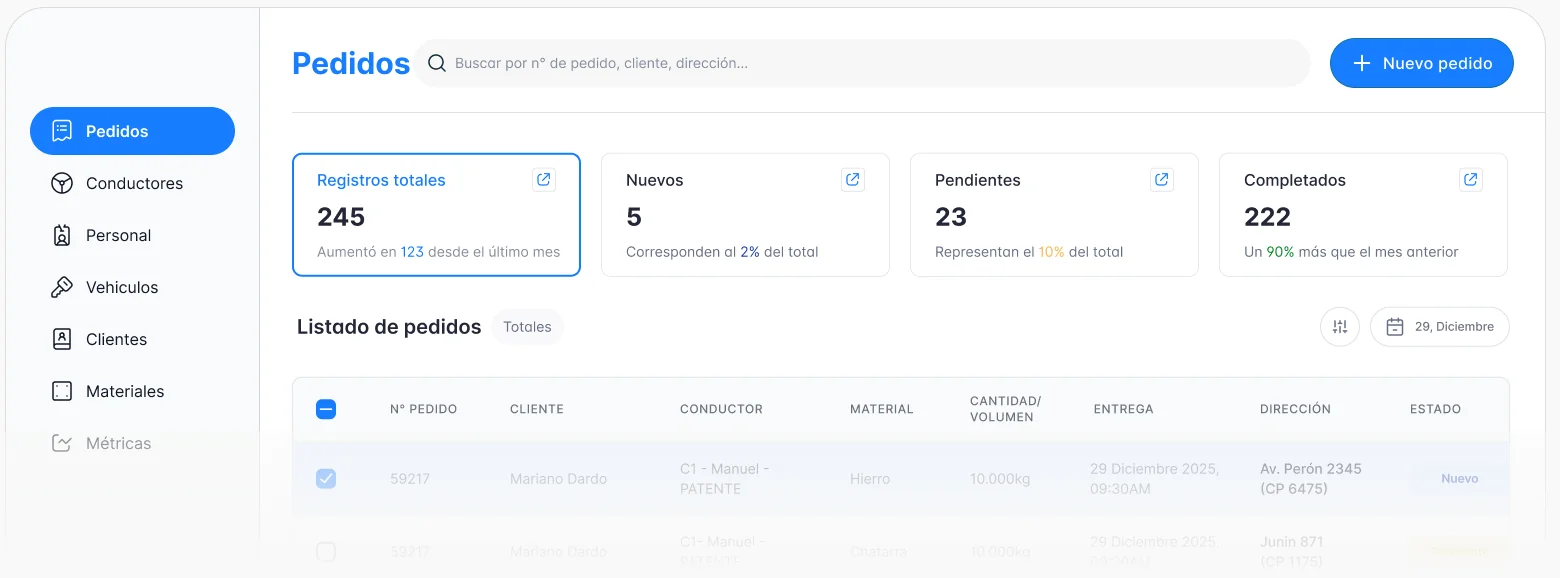Screen dimensions: 1560x578
Task: Open the 29, Diciembre date picker
Action: pyautogui.click(x=1440, y=327)
